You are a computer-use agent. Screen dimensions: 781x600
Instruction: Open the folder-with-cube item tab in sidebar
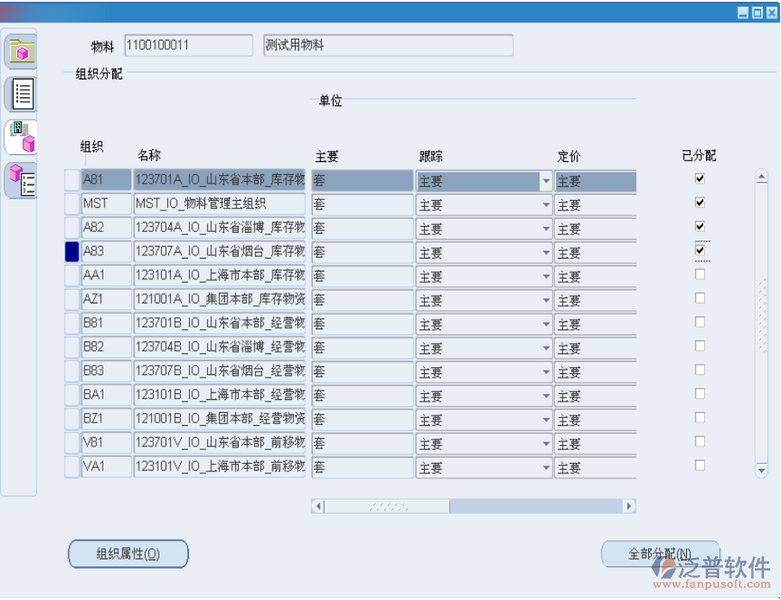[21, 51]
